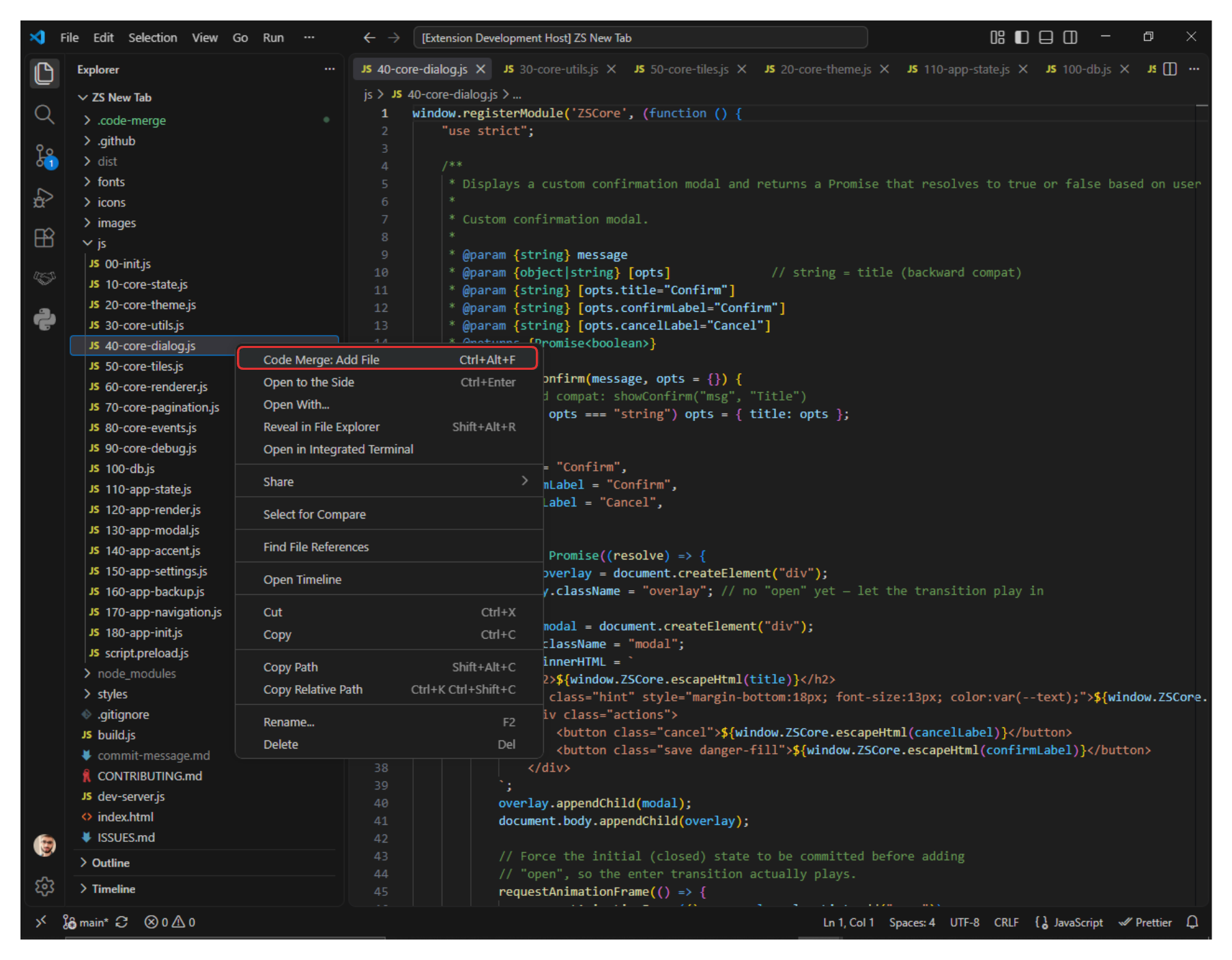The height and width of the screenshot is (960, 1232).
Task: Open Manage gear icon
Action: tap(44, 886)
